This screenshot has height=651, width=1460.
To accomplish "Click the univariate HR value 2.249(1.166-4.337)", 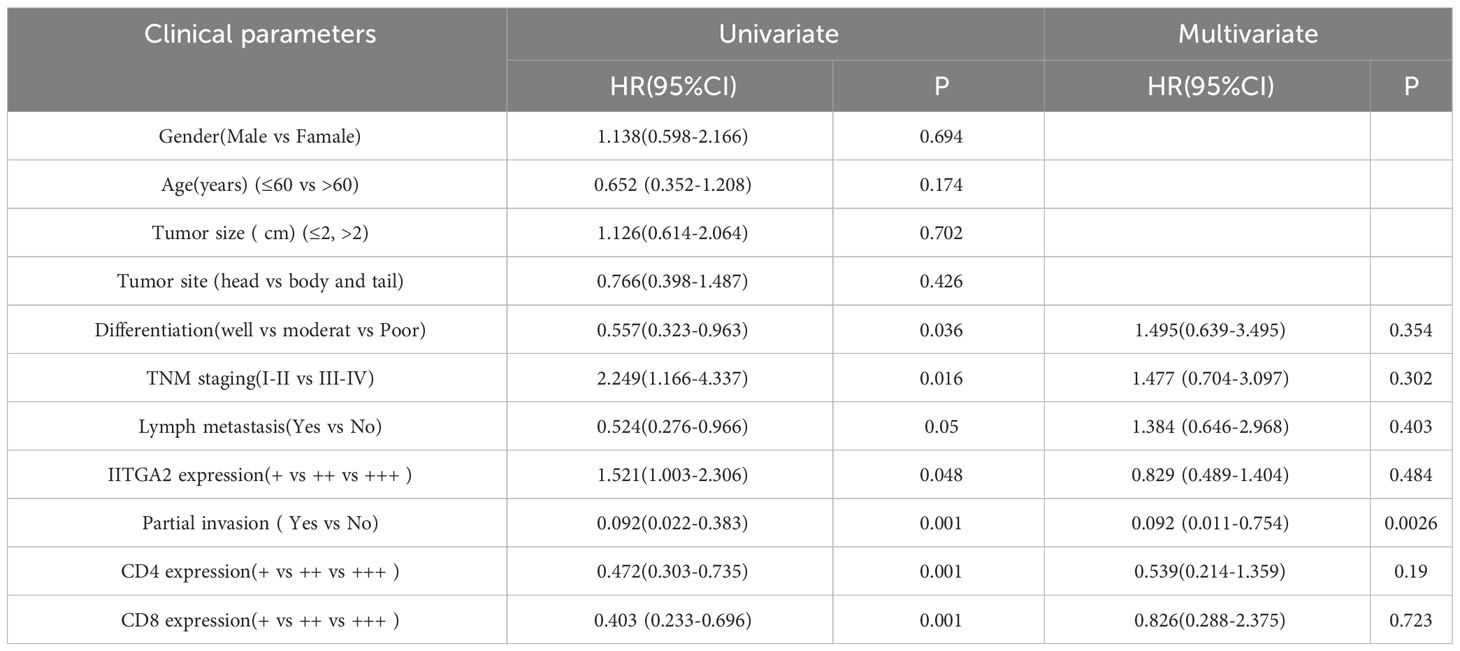I will coord(670,379).
